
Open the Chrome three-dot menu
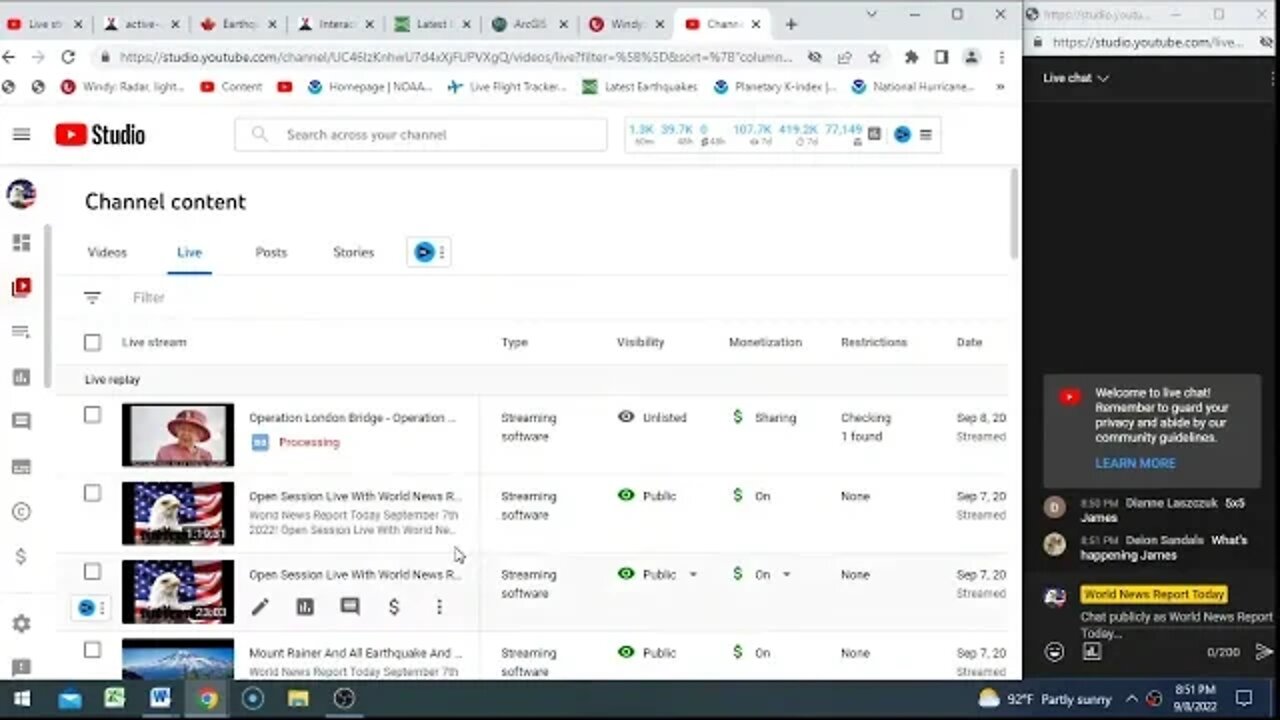1001,57
